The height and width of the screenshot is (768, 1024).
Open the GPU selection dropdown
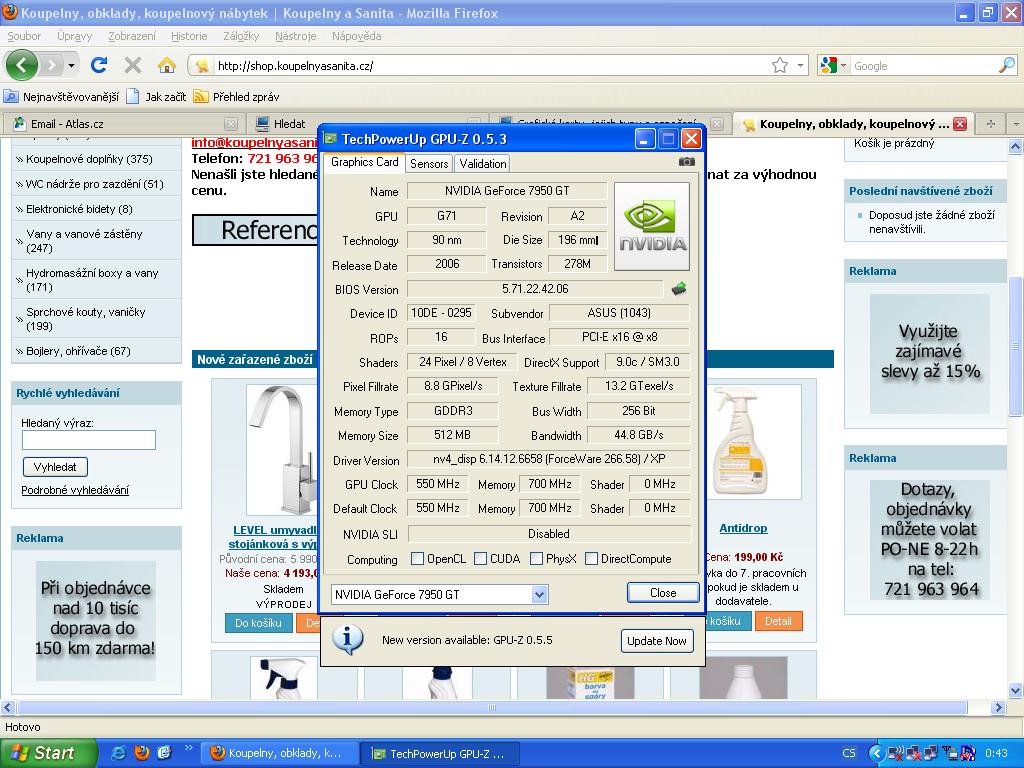coord(539,594)
